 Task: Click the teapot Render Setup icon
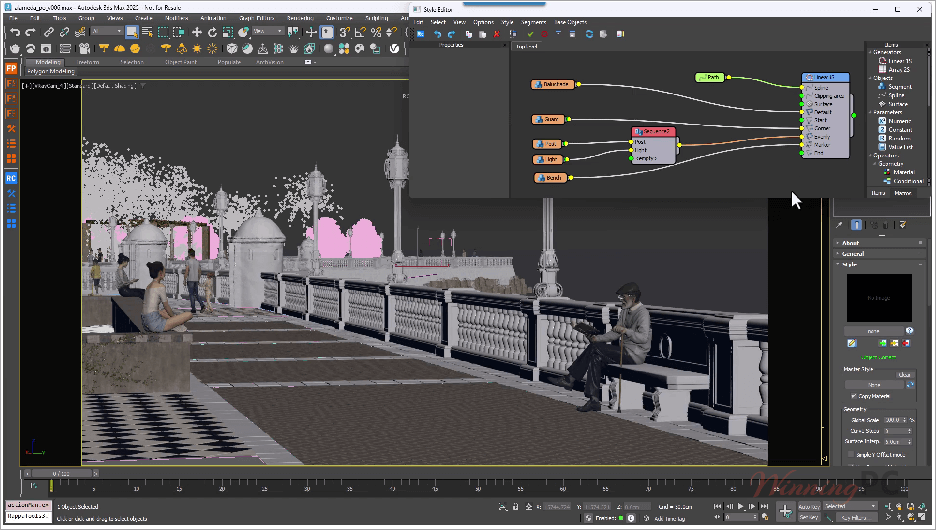pos(15,48)
